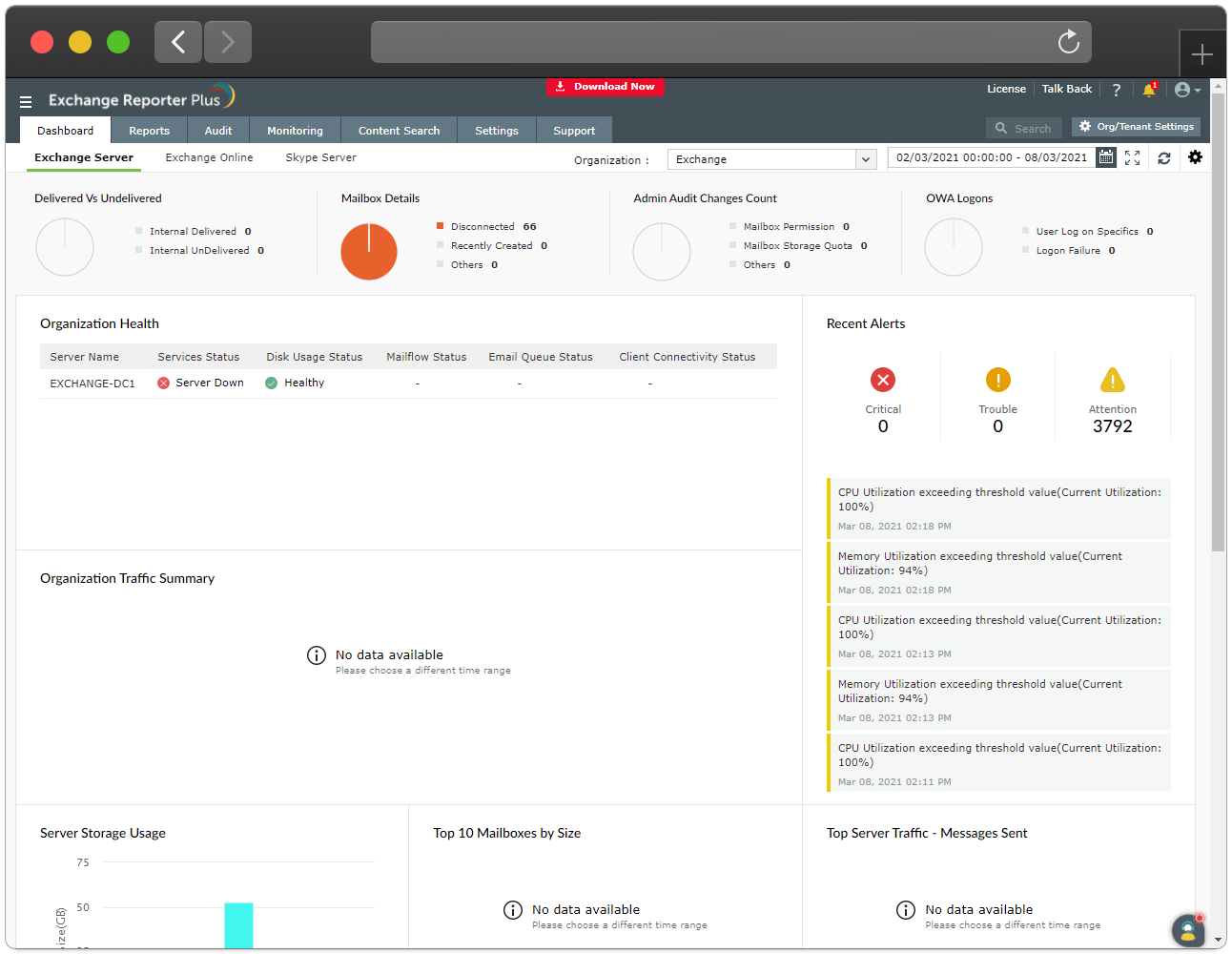Select the Exchange Server sub-tab
1232x954 pixels.
(x=84, y=158)
